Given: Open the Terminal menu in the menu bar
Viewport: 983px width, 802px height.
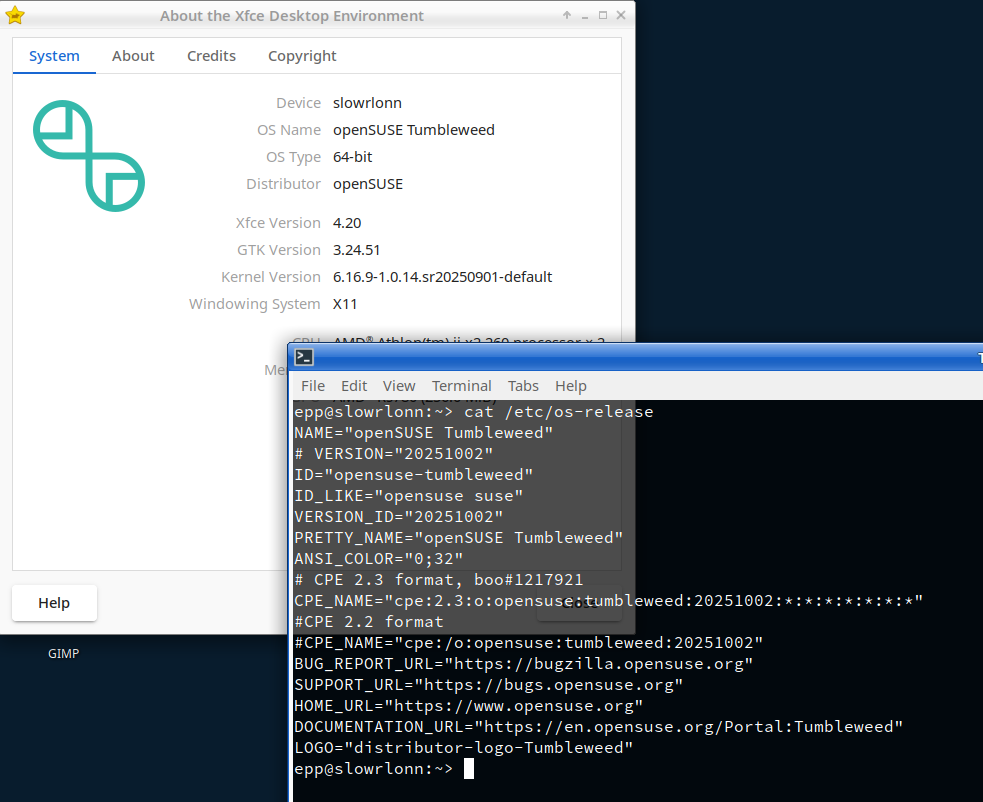Looking at the screenshot, I should coord(461,386).
